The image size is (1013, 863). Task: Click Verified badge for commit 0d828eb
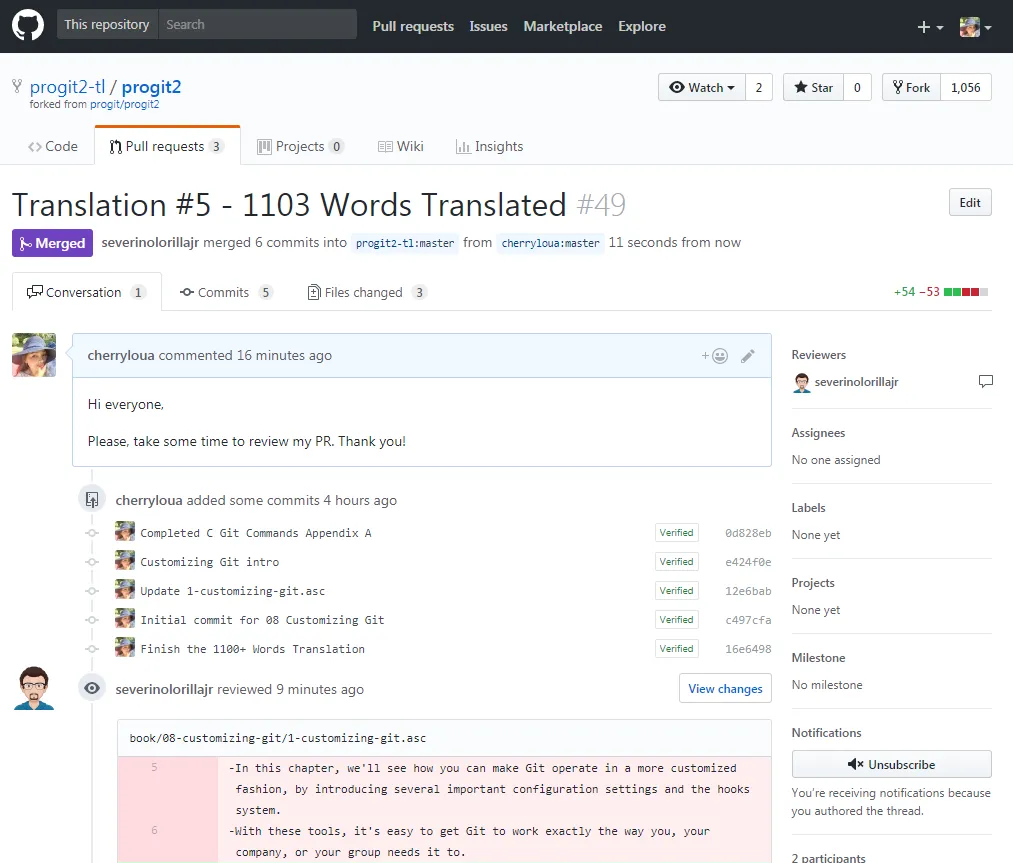(x=676, y=533)
